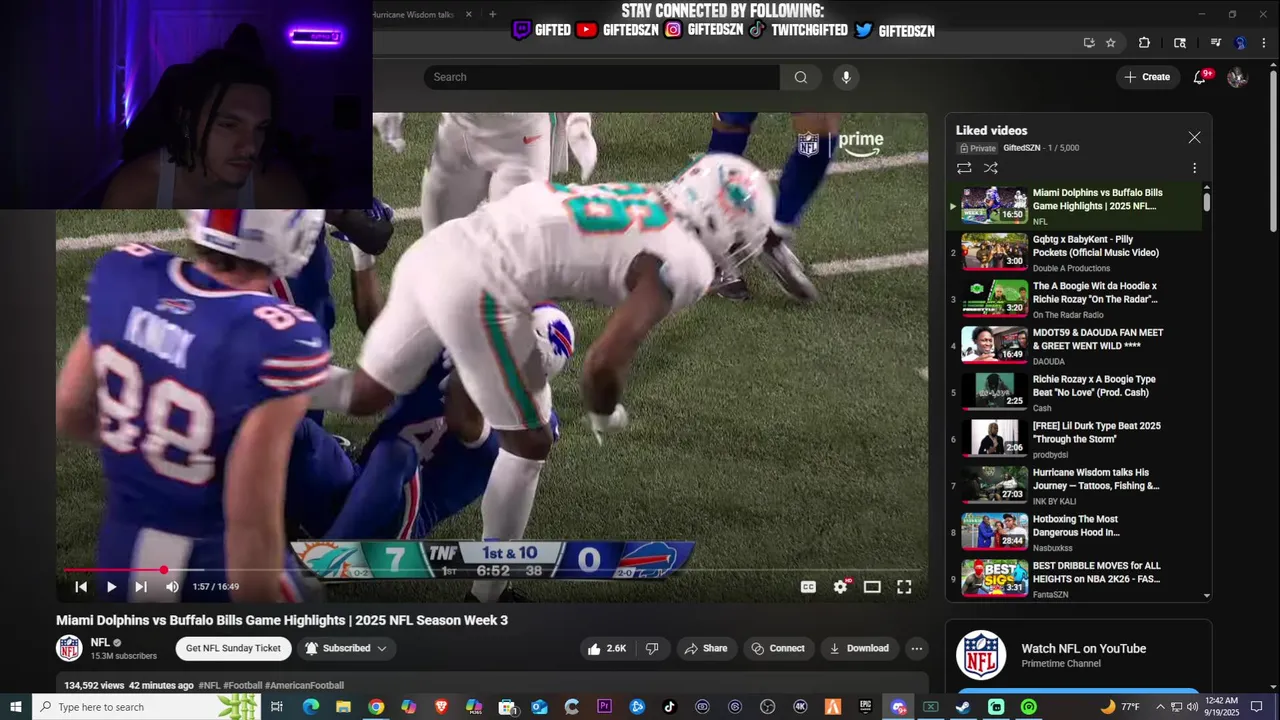Click Get NFL Sunday Ticket
The width and height of the screenshot is (1280, 720).
tap(233, 648)
